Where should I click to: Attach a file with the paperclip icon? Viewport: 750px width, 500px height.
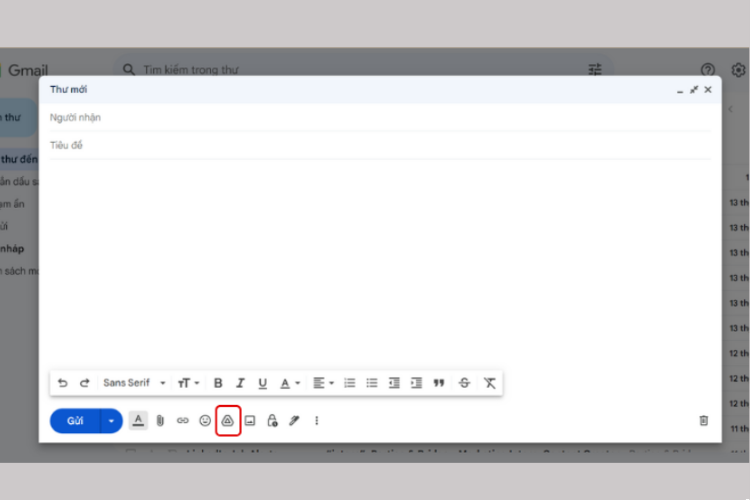pyautogui.click(x=160, y=421)
